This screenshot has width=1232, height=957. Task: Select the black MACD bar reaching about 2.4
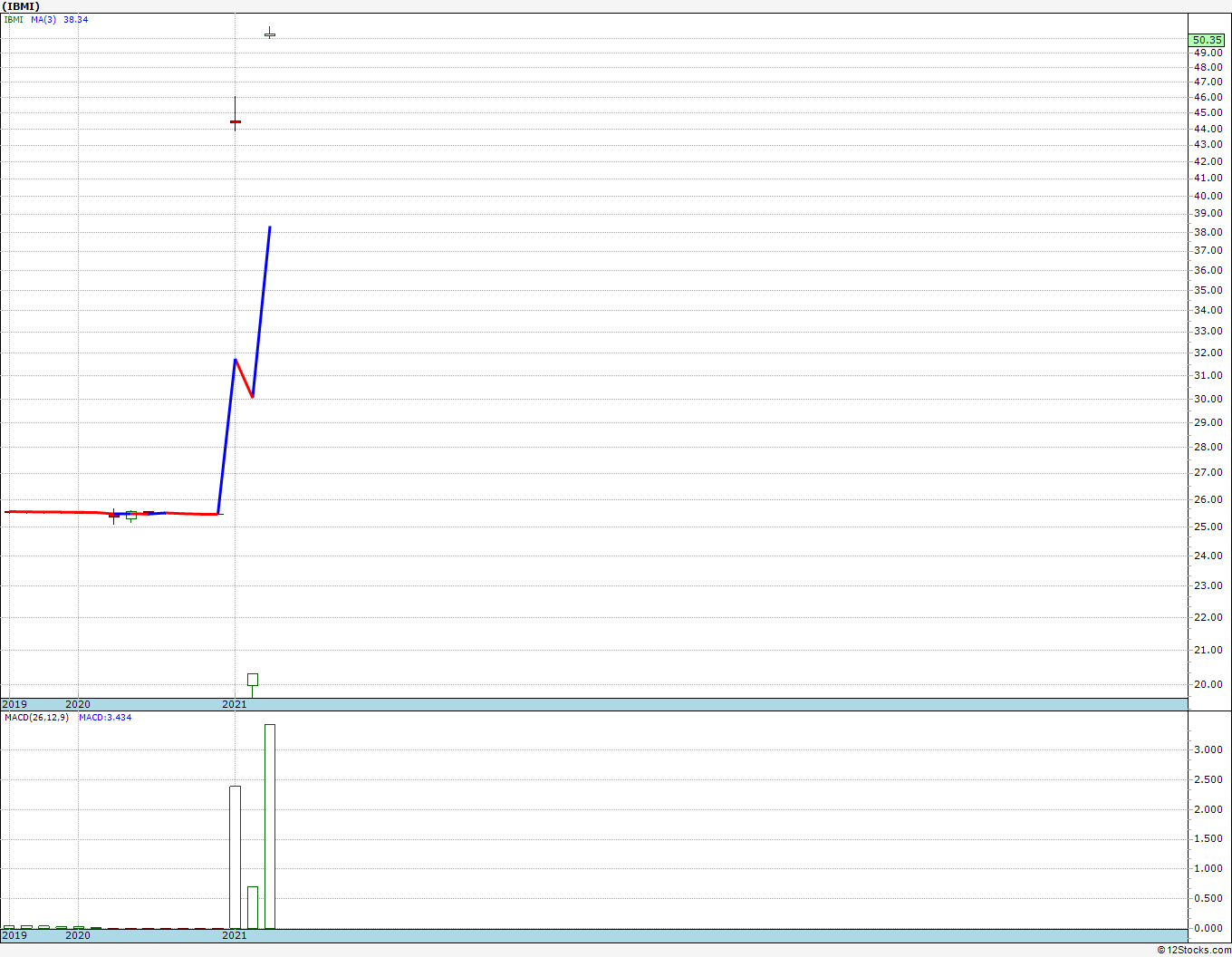point(236,857)
